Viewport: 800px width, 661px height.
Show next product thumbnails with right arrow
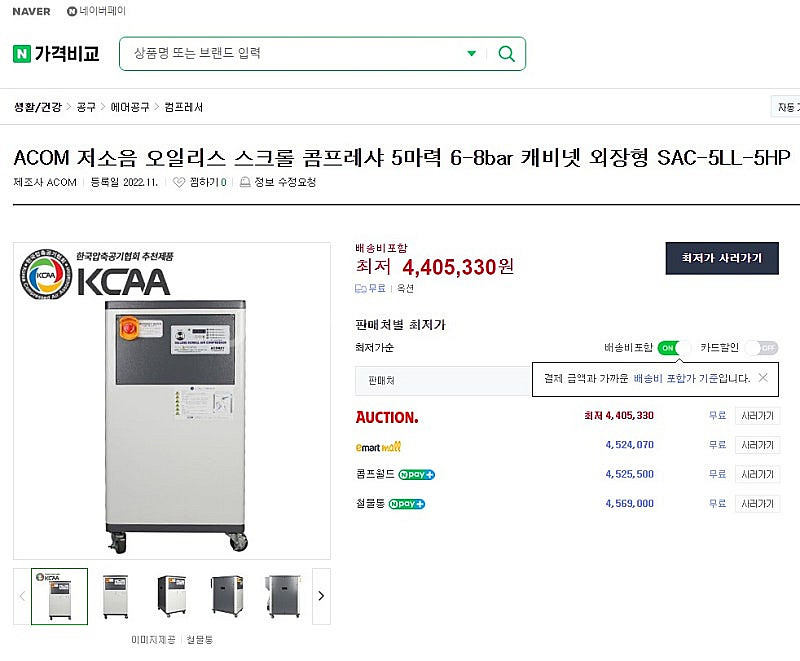pos(321,596)
